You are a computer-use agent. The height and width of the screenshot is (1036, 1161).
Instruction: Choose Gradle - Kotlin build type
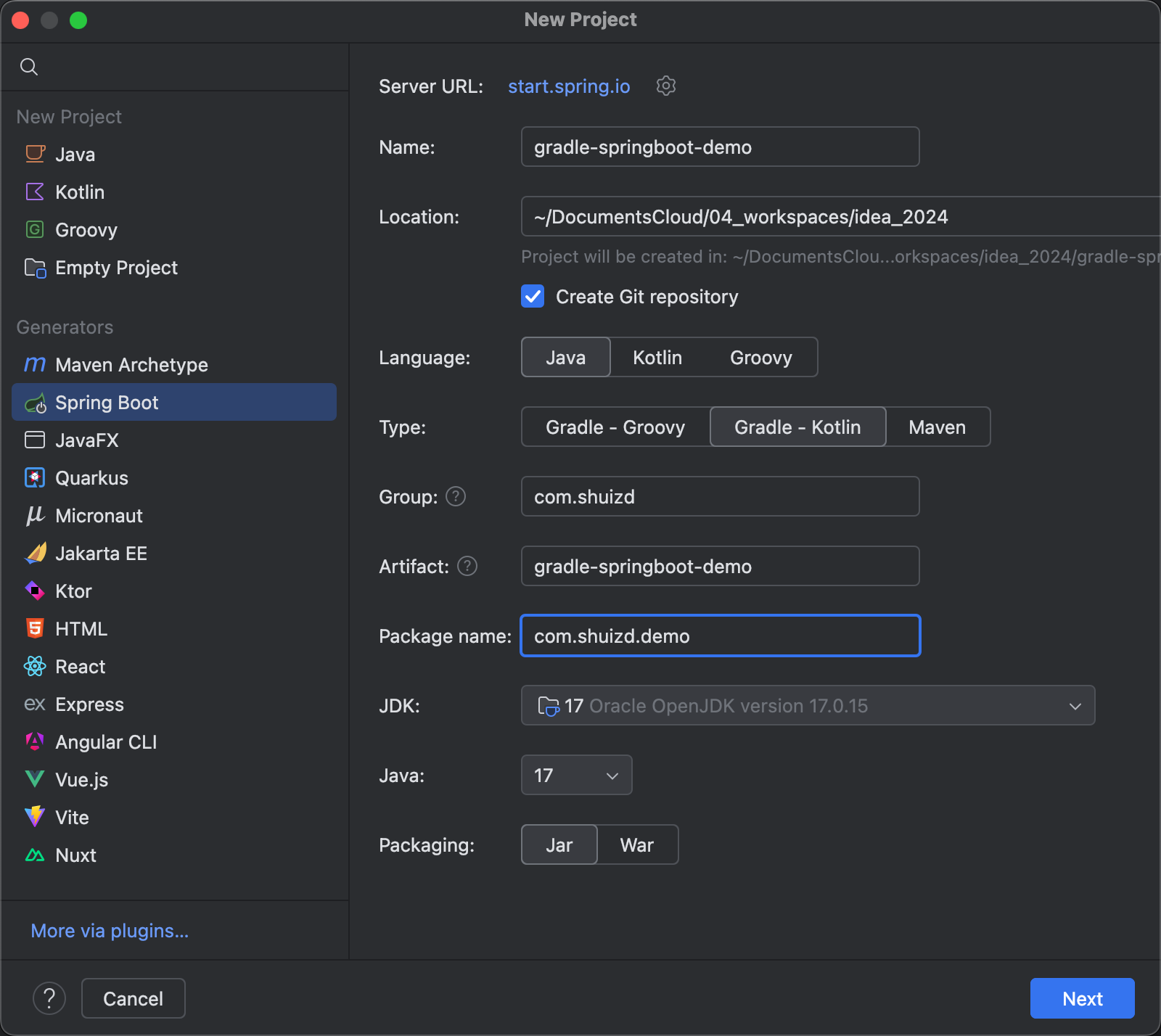tap(797, 427)
